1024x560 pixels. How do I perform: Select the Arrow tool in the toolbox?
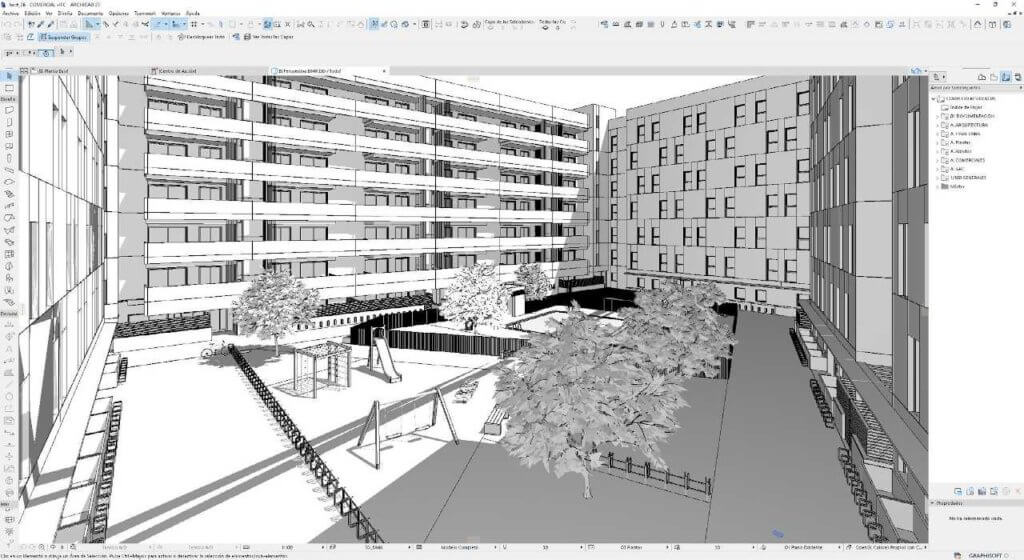[x=9, y=76]
